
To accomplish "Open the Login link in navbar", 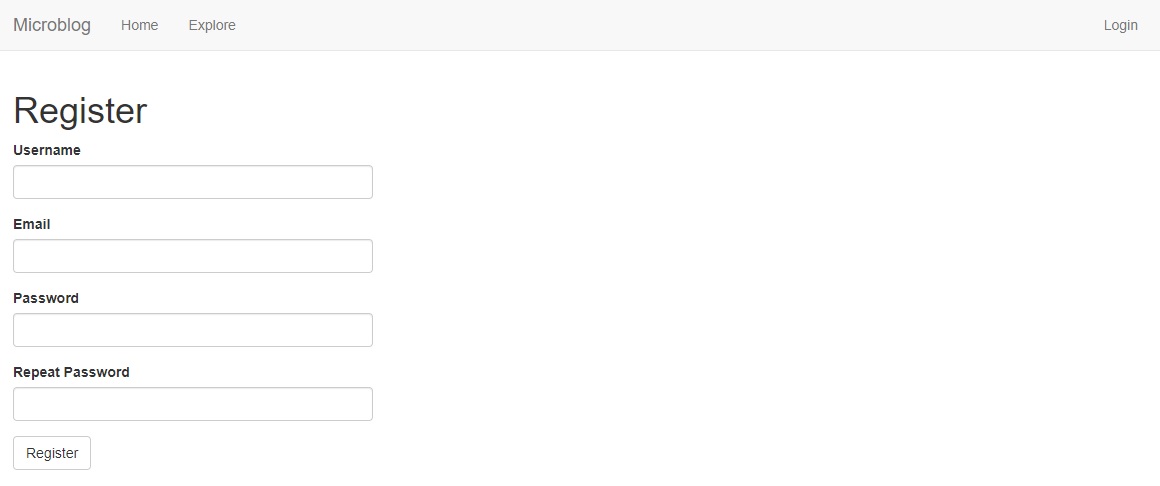I will click(x=1120, y=25).
